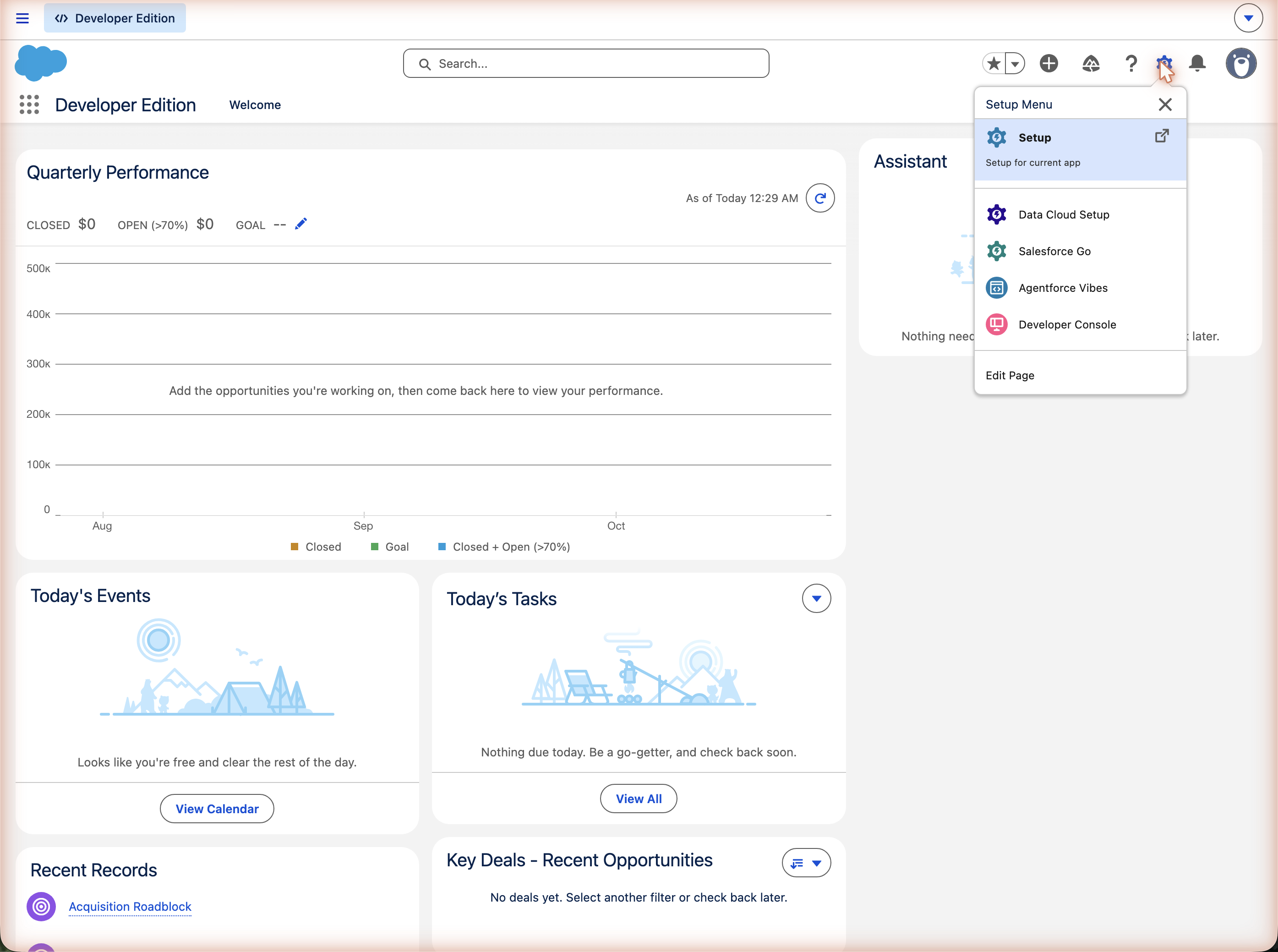Click the Goal legend green swatch

[x=375, y=547]
